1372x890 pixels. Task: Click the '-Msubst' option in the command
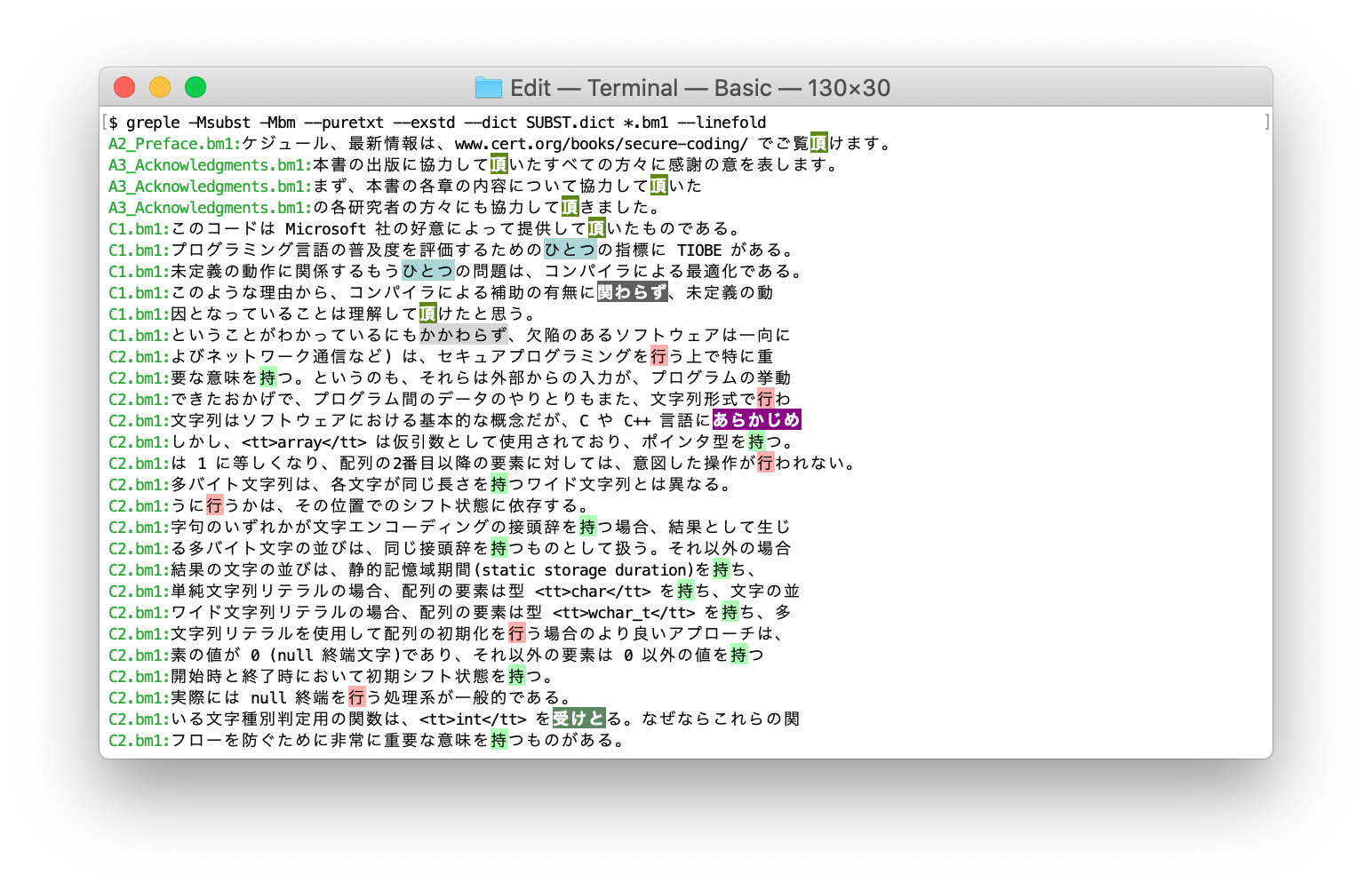[x=219, y=123]
